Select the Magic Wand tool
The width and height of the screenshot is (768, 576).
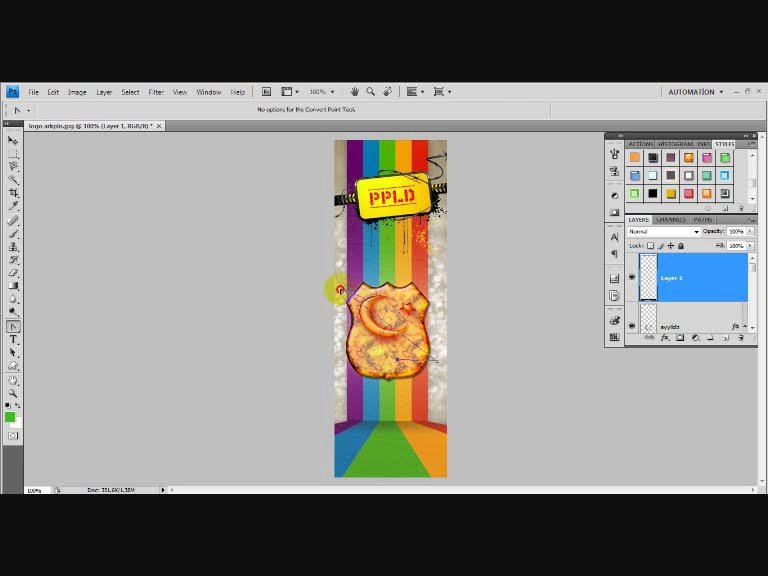(x=13, y=180)
